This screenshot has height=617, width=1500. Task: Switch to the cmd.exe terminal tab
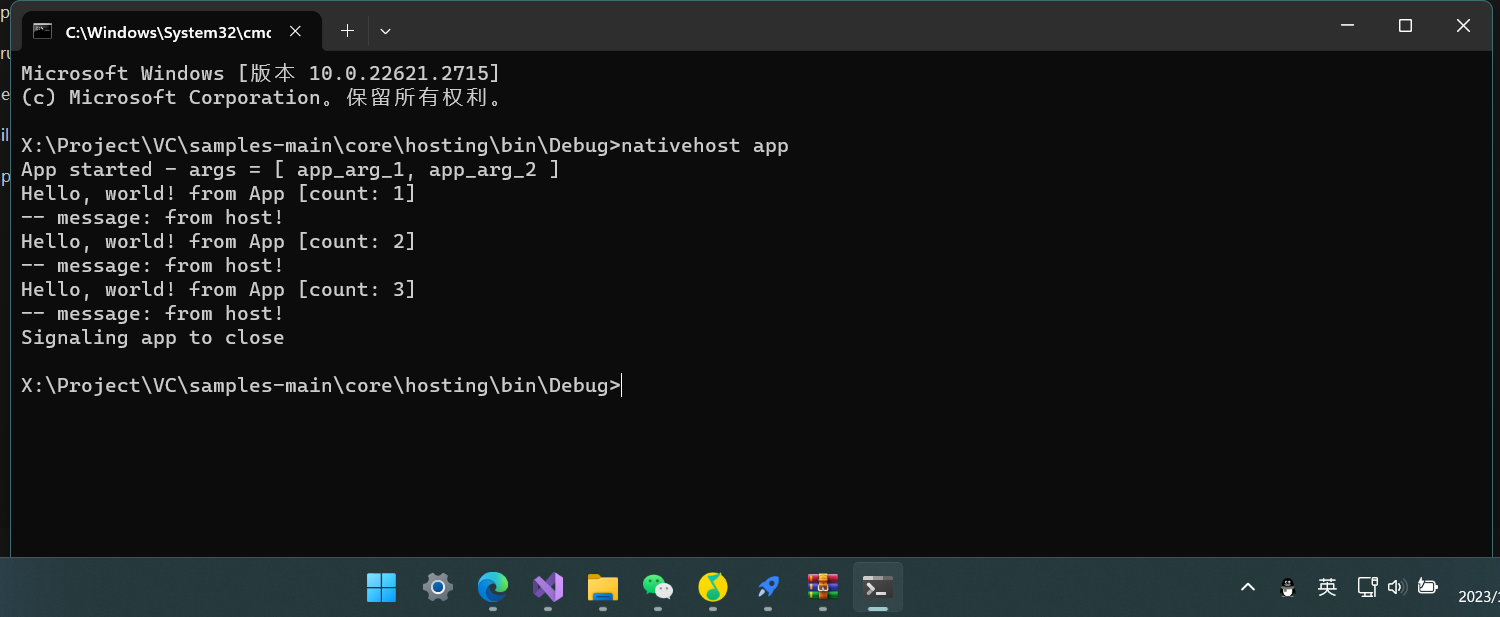pyautogui.click(x=160, y=31)
